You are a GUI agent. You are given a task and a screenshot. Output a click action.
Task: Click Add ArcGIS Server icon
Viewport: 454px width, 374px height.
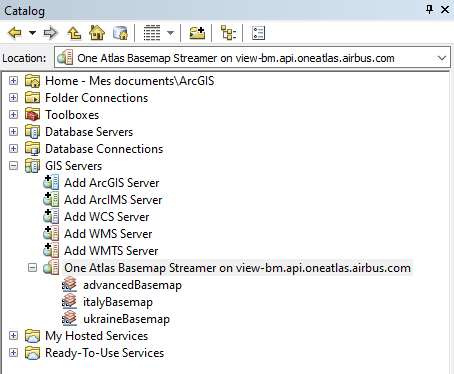pyautogui.click(x=51, y=182)
